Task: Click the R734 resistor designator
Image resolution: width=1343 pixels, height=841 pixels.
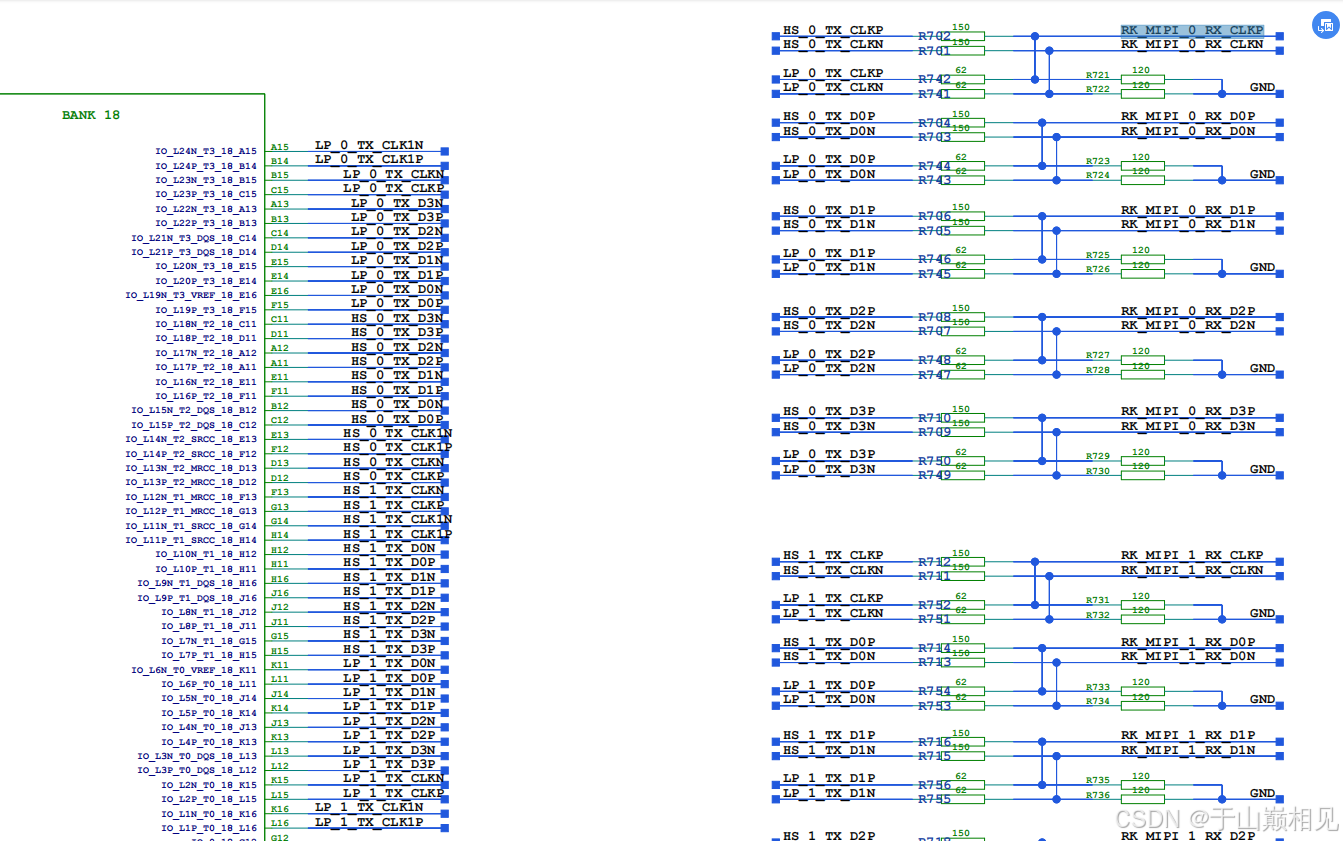Action: [x=1098, y=701]
